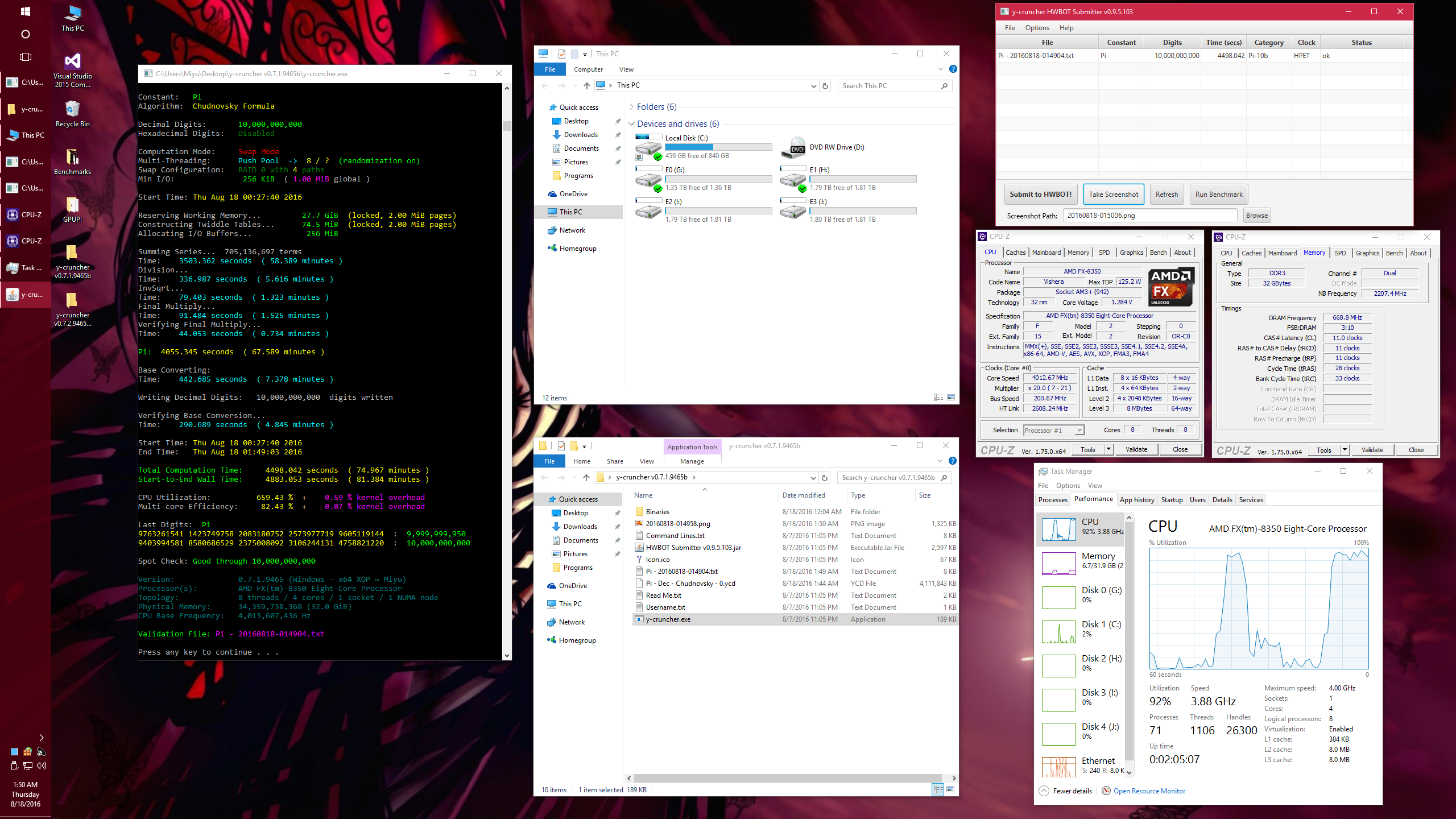Viewport: 1456px width, 819px height.
Task: Show hidden system tray icons chevron
Action: pyautogui.click(x=41, y=737)
